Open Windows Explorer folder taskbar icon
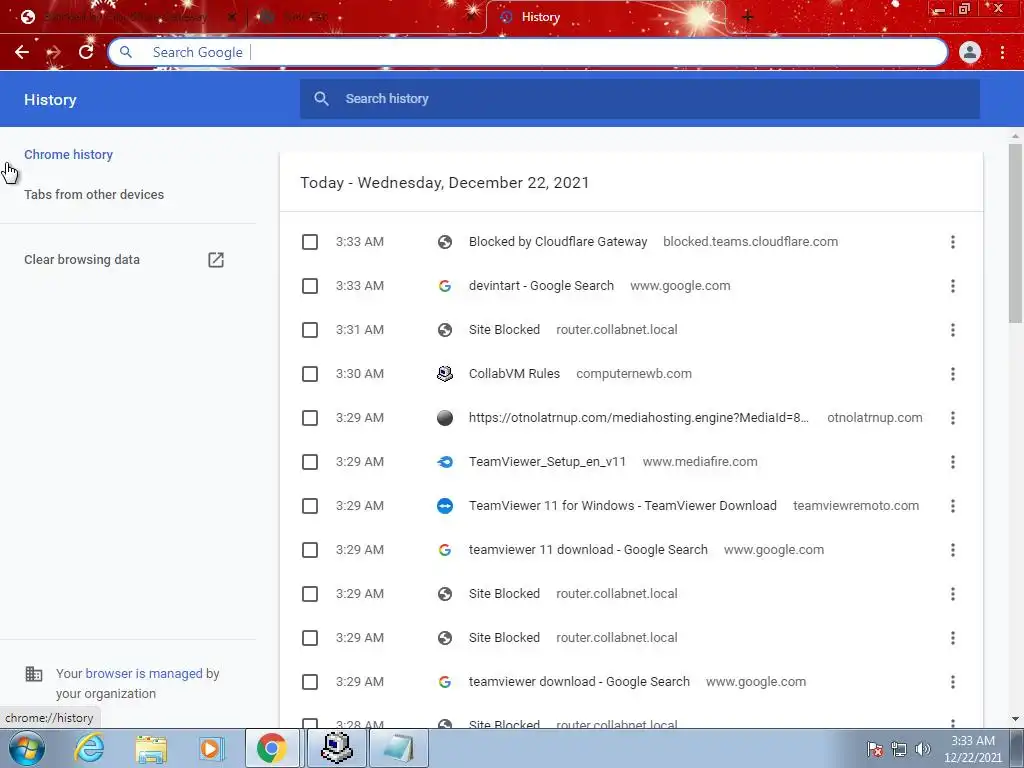This screenshot has height=768, width=1024. tap(151, 748)
